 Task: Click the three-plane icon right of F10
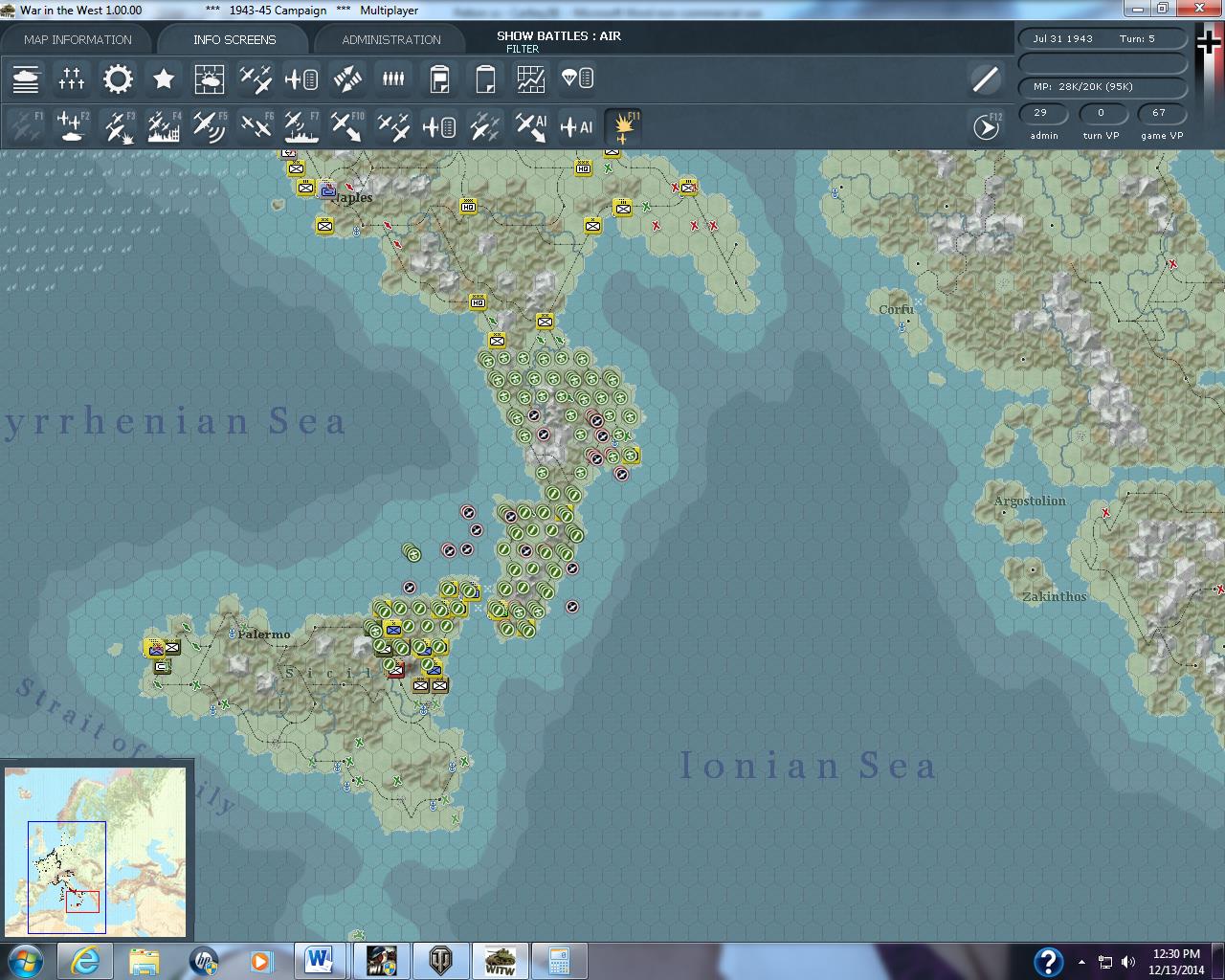[x=393, y=126]
